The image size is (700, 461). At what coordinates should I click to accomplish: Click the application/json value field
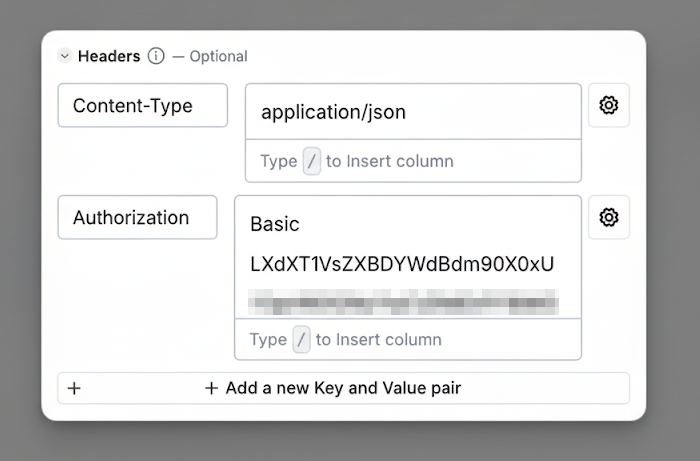[x=412, y=112]
